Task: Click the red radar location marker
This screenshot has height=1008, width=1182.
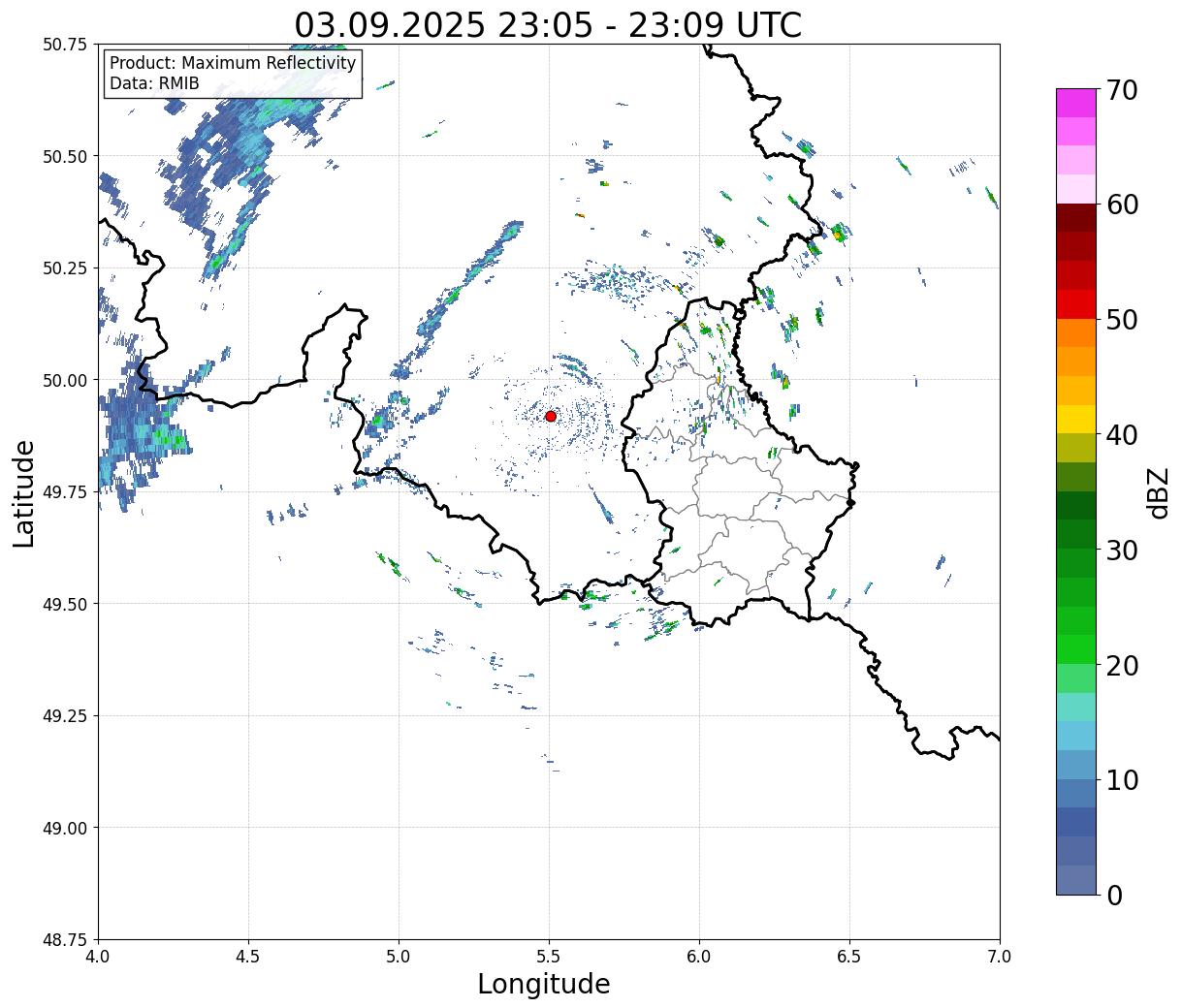Action: [x=551, y=416]
